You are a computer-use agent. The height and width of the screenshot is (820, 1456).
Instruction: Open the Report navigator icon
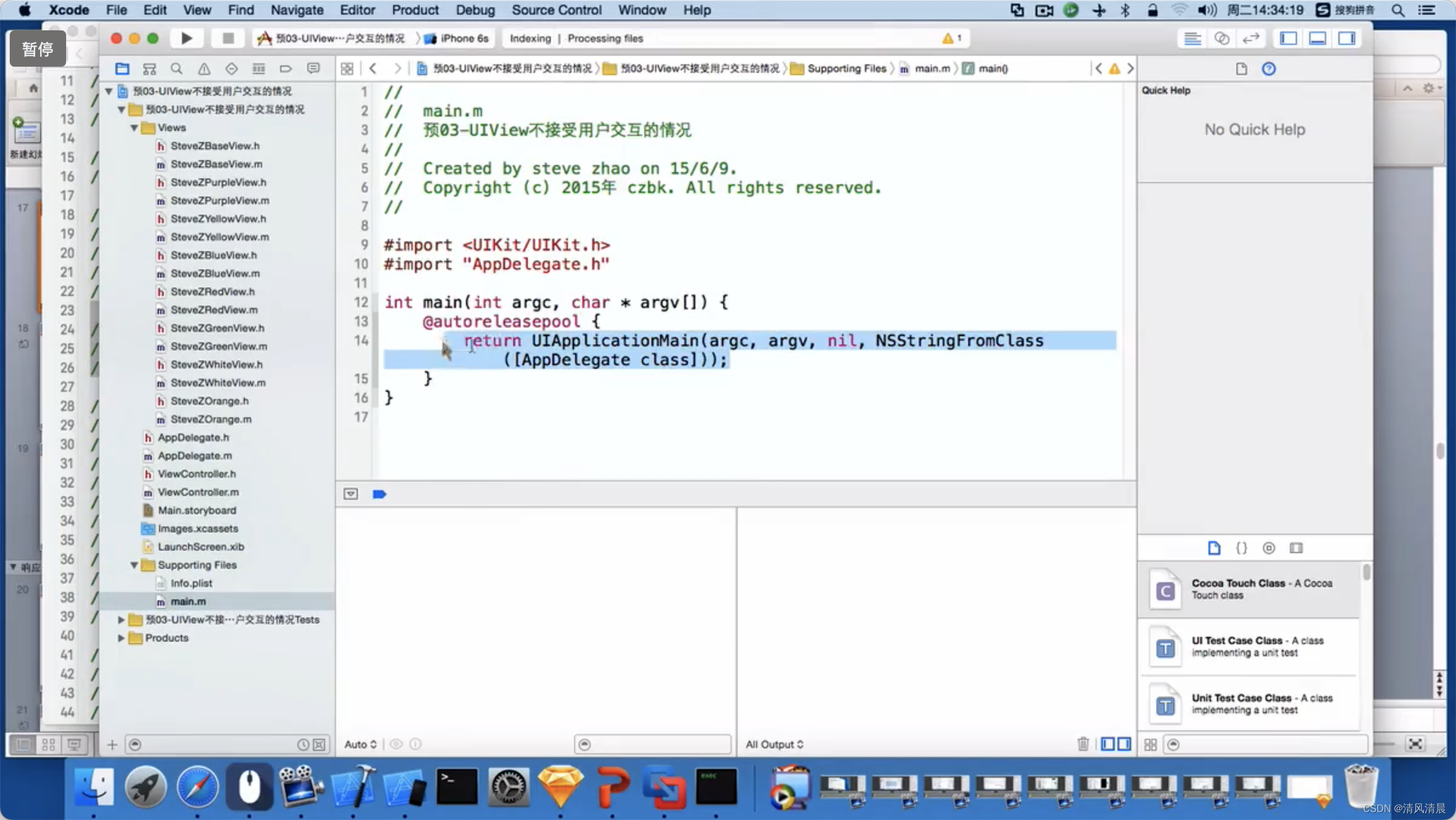point(313,69)
